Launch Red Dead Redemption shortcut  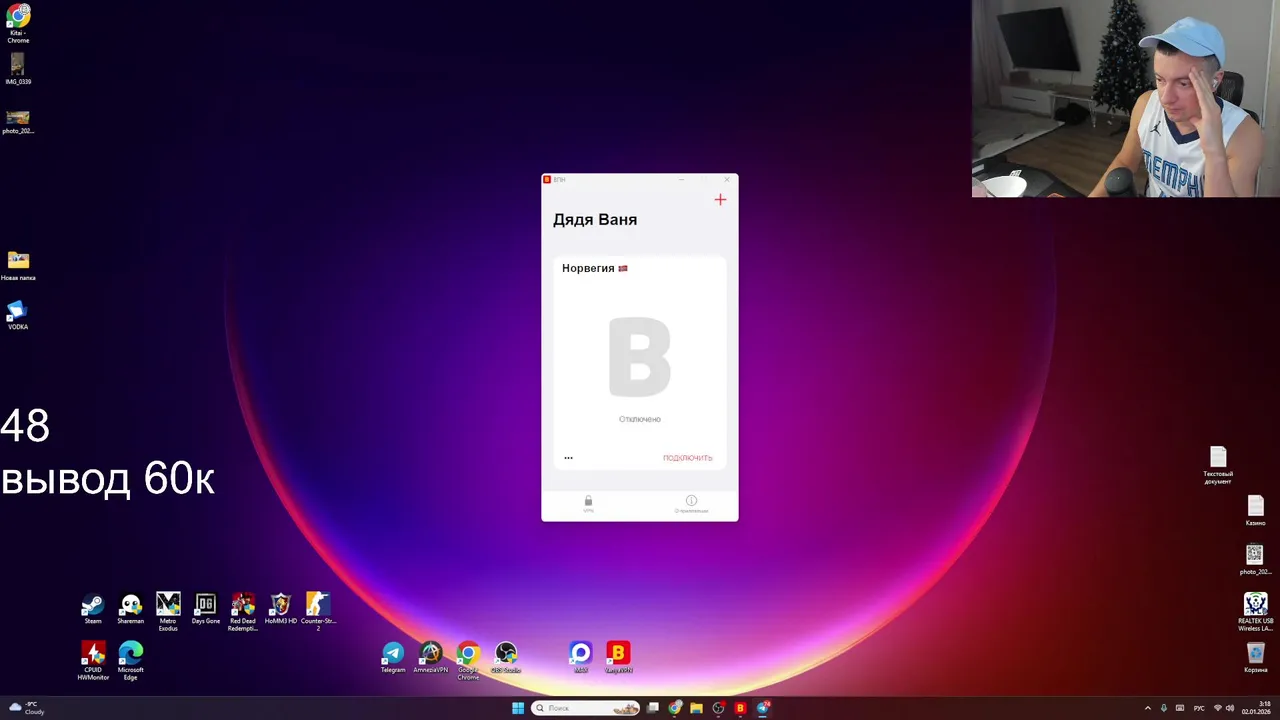pos(243,611)
